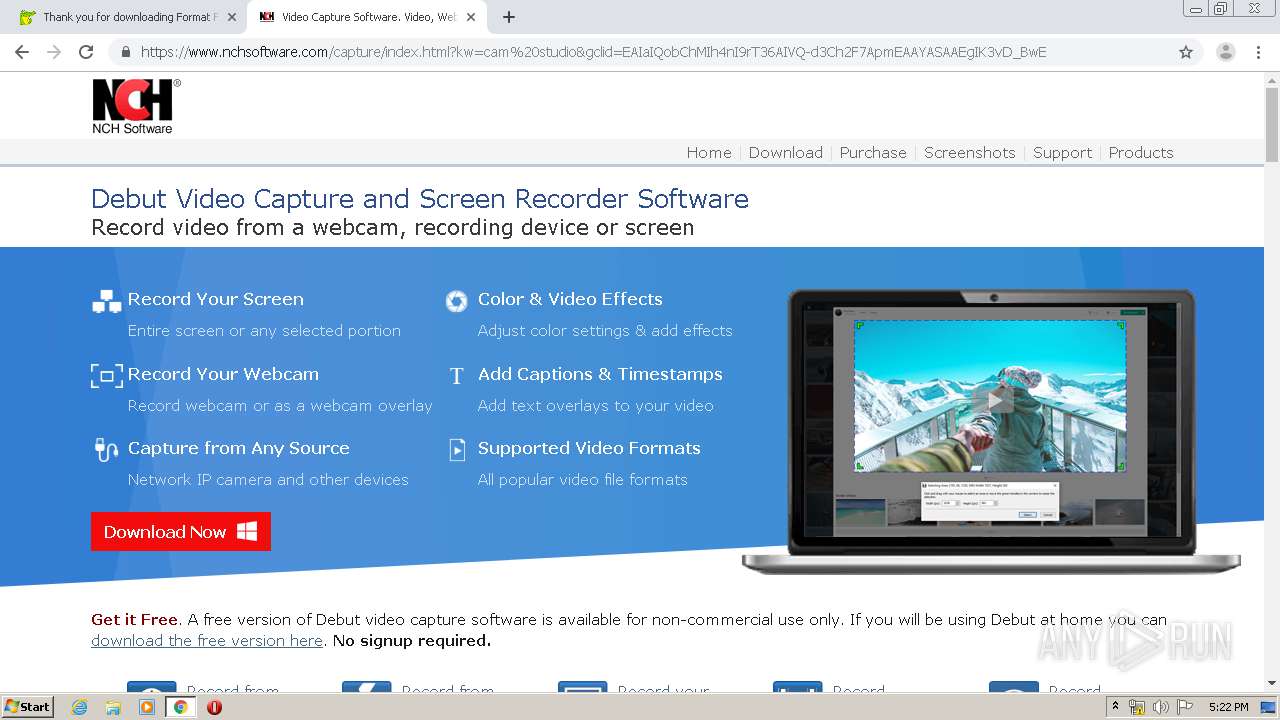Click the Add Captions & Timestamps heading
The width and height of the screenshot is (1280, 720).
[600, 374]
